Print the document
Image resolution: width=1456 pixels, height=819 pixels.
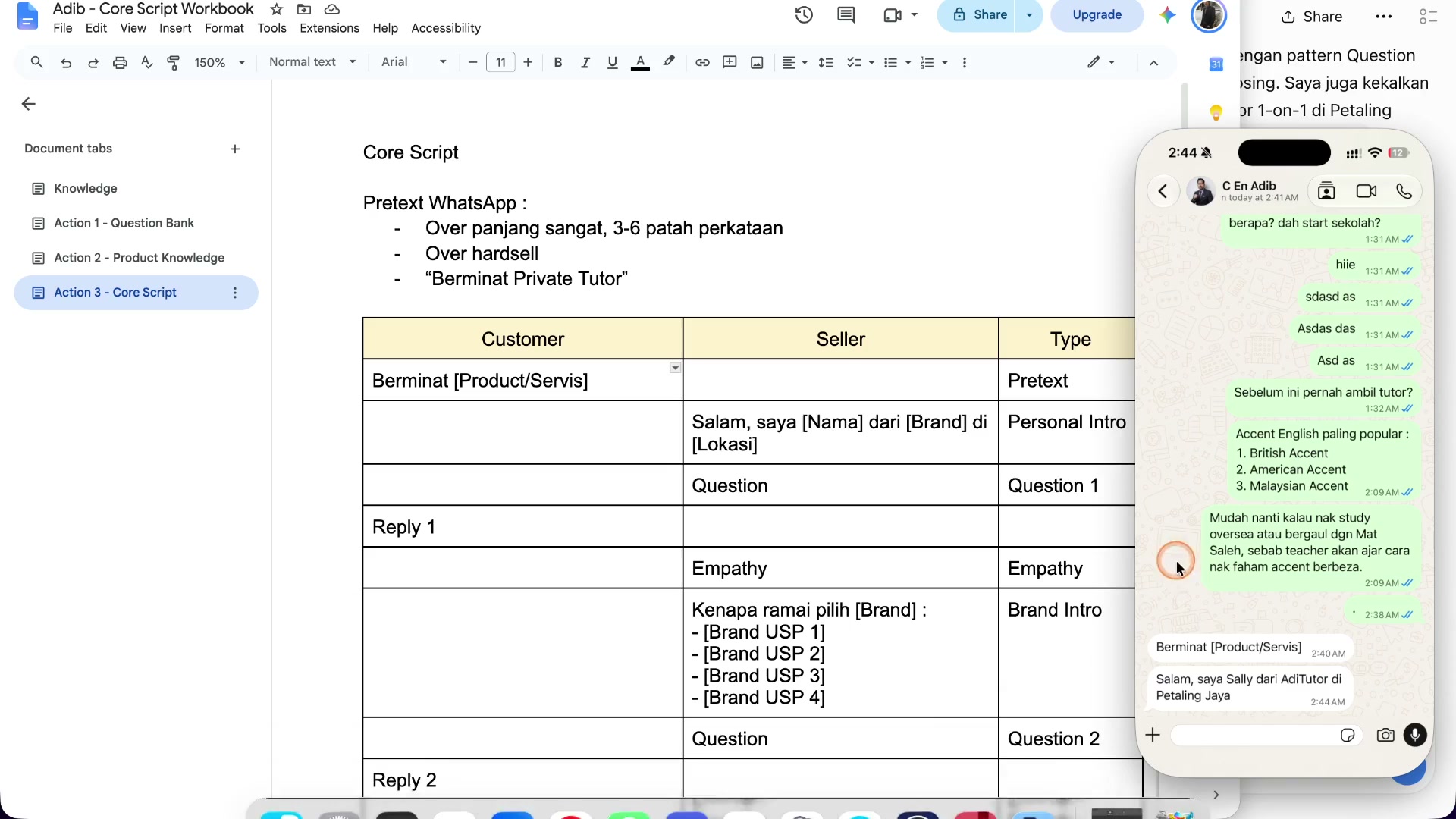tap(120, 63)
